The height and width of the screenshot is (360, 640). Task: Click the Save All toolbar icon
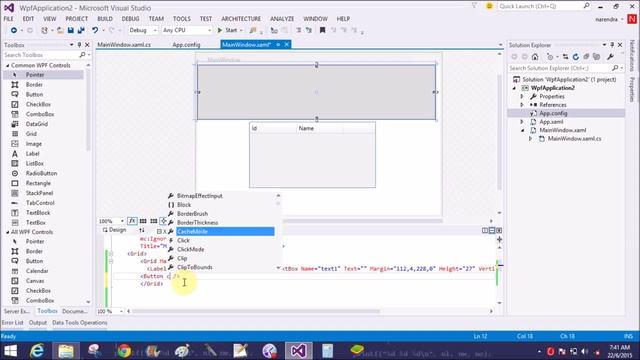point(81,30)
